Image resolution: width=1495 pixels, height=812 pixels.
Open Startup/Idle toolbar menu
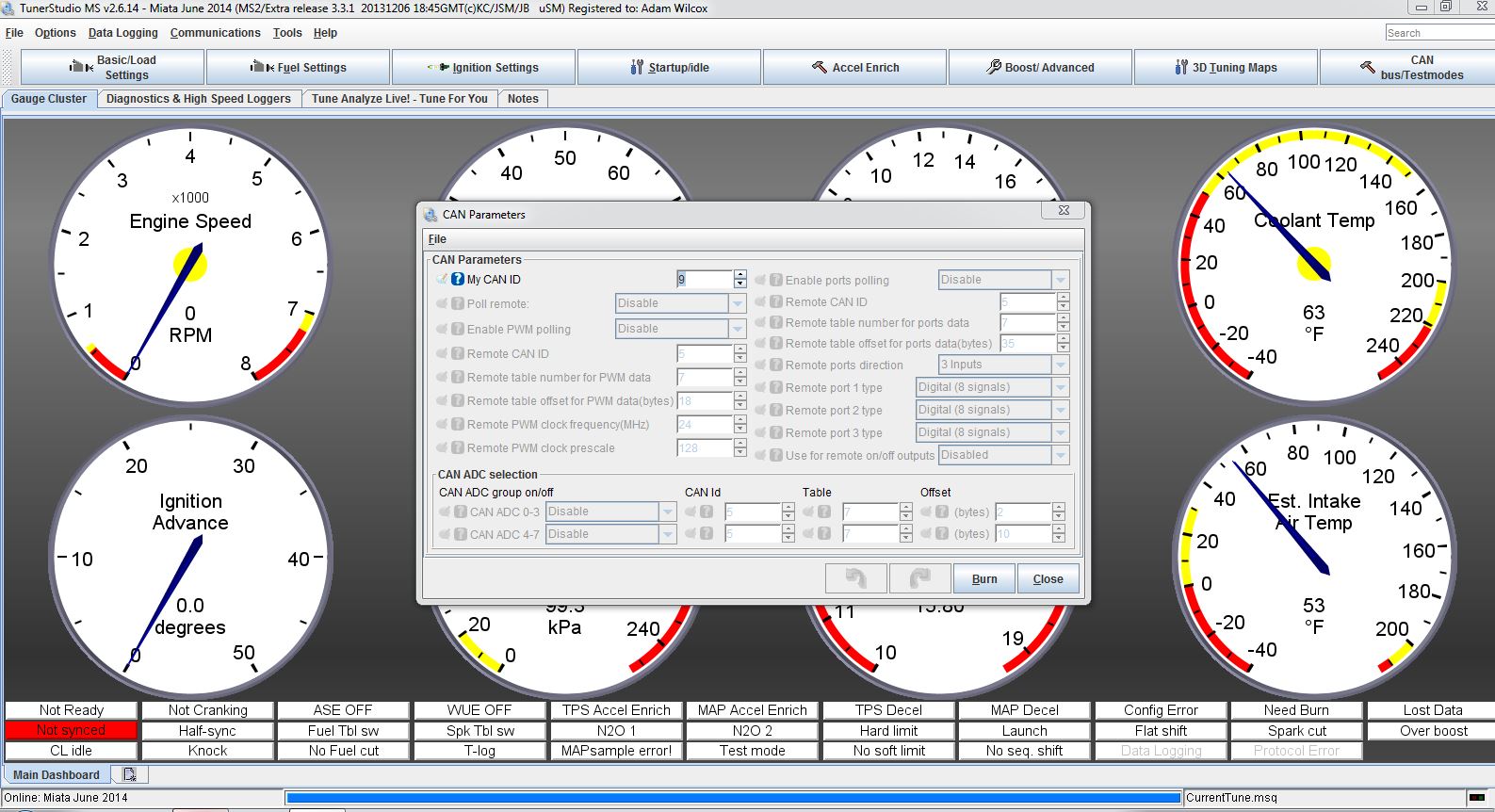[x=669, y=67]
